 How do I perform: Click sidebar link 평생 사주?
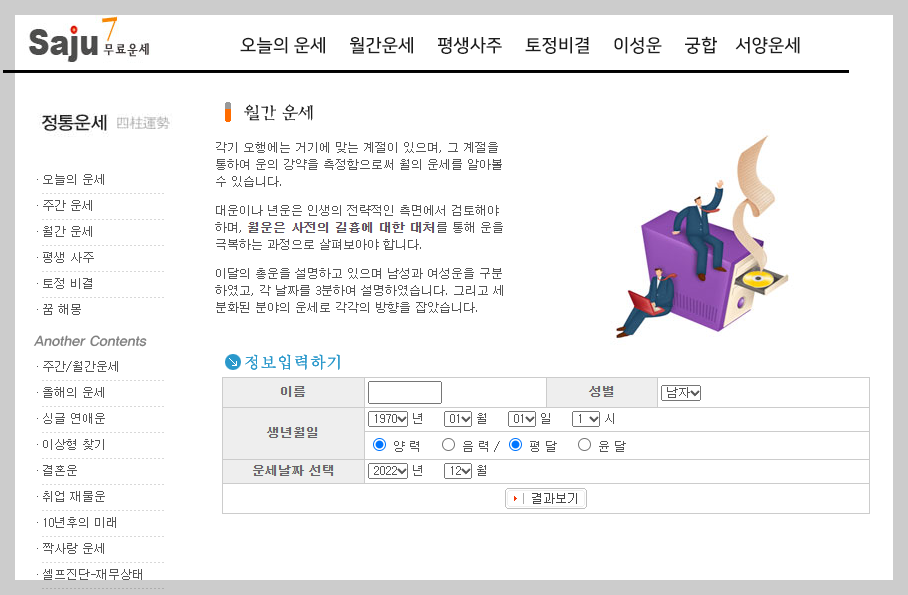point(68,257)
